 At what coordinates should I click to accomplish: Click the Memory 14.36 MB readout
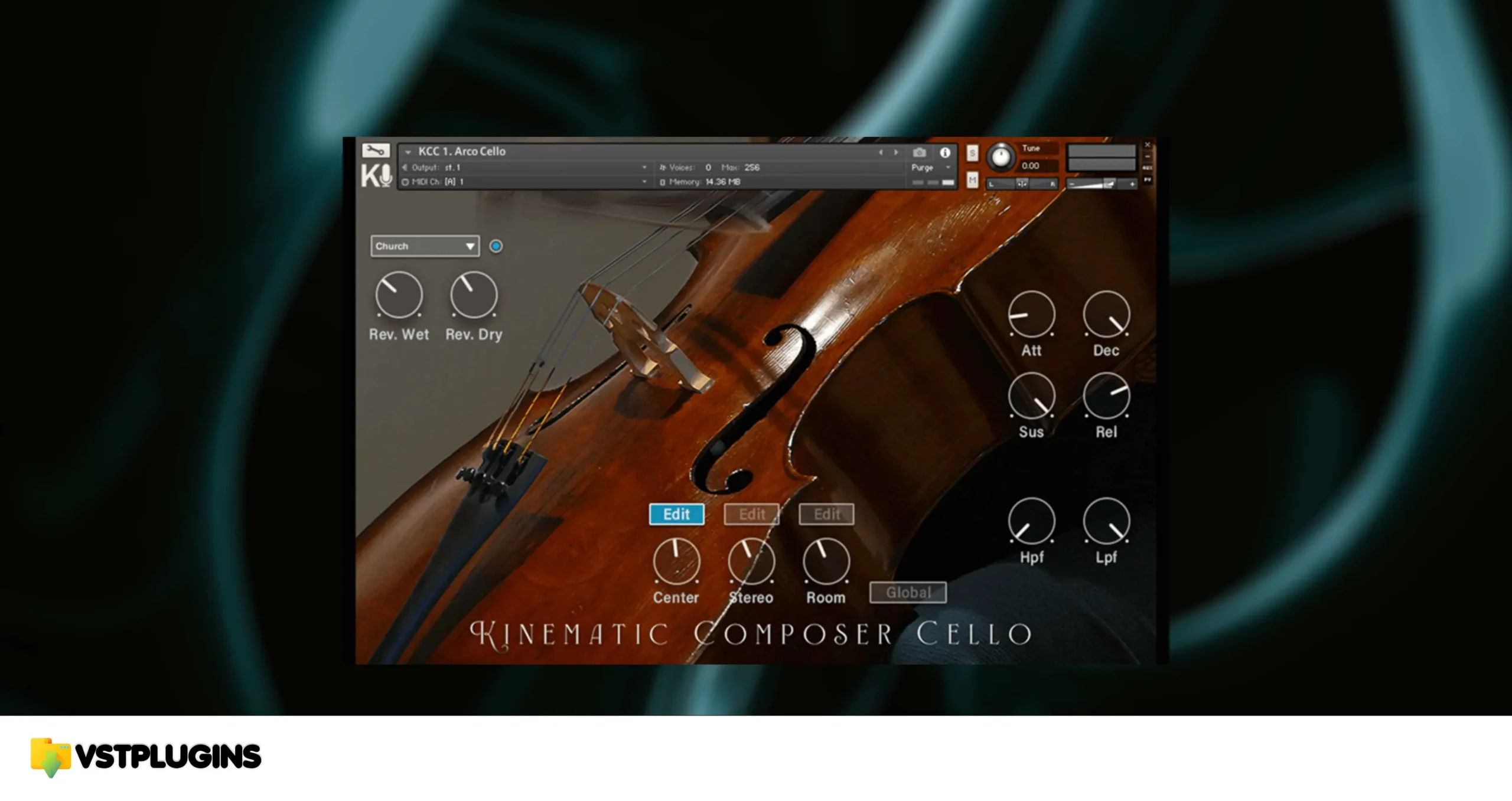723,182
